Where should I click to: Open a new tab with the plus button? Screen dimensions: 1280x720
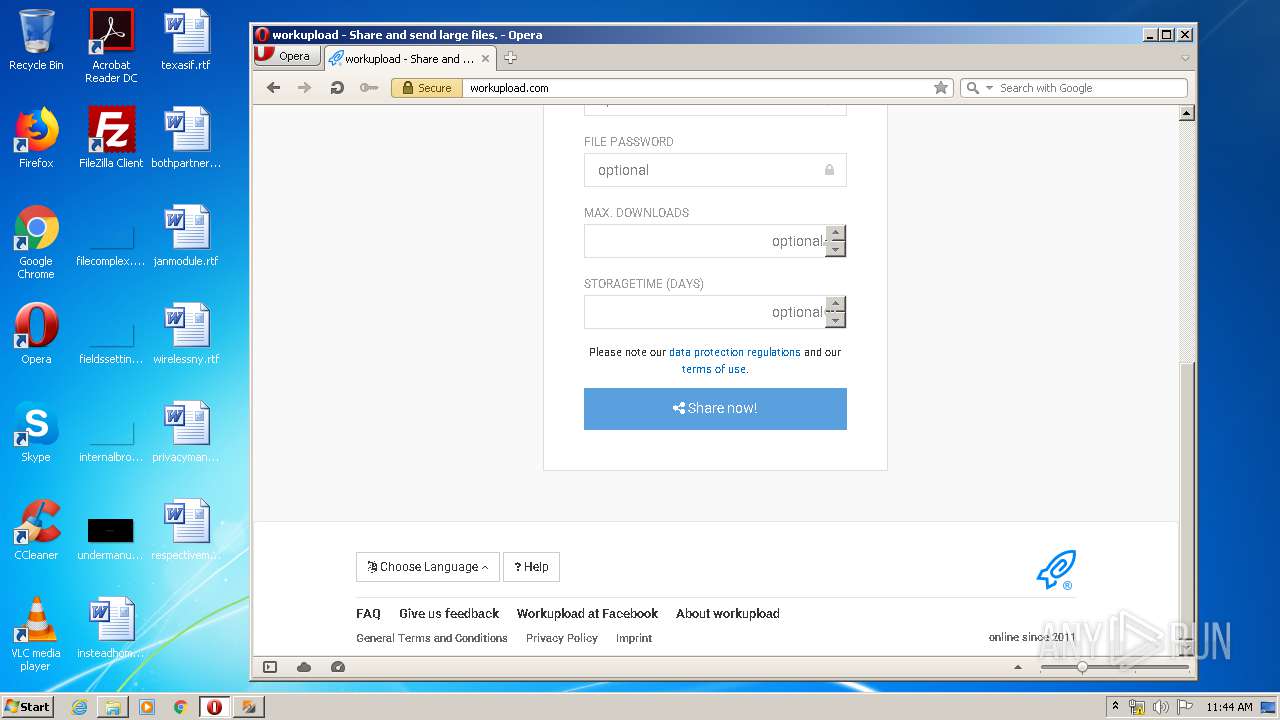click(x=510, y=58)
